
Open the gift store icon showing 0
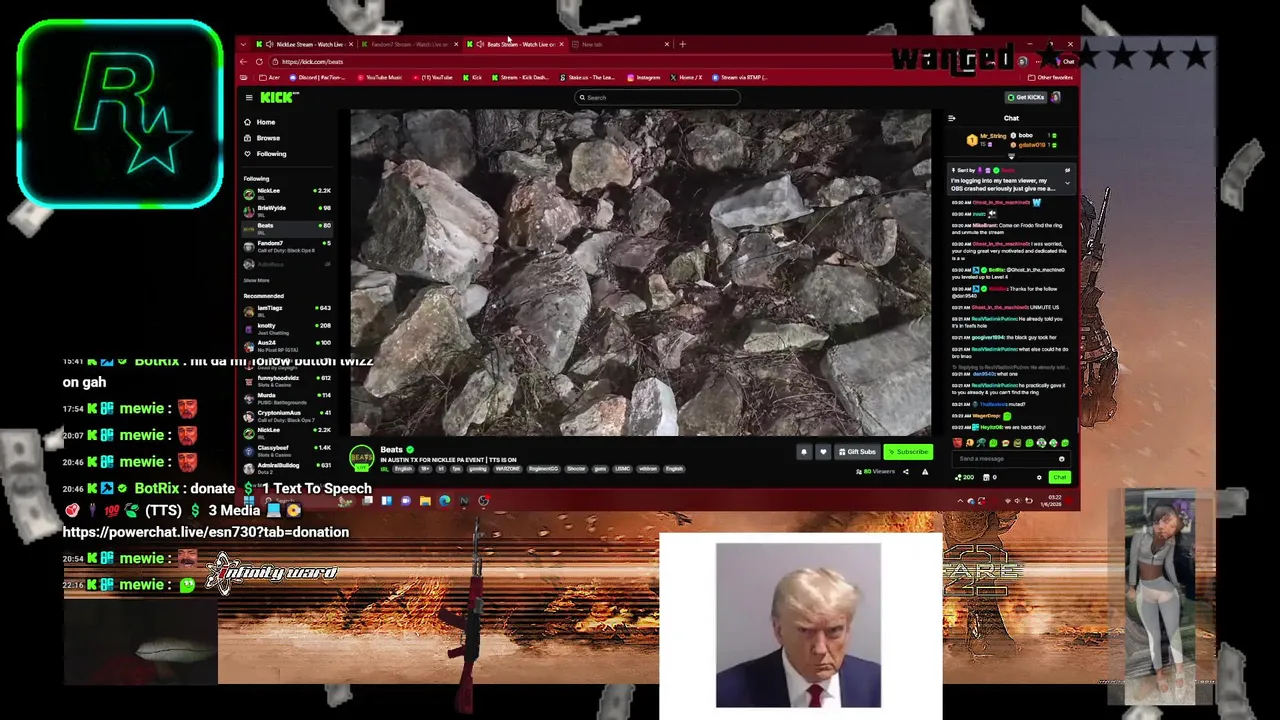[989, 477]
